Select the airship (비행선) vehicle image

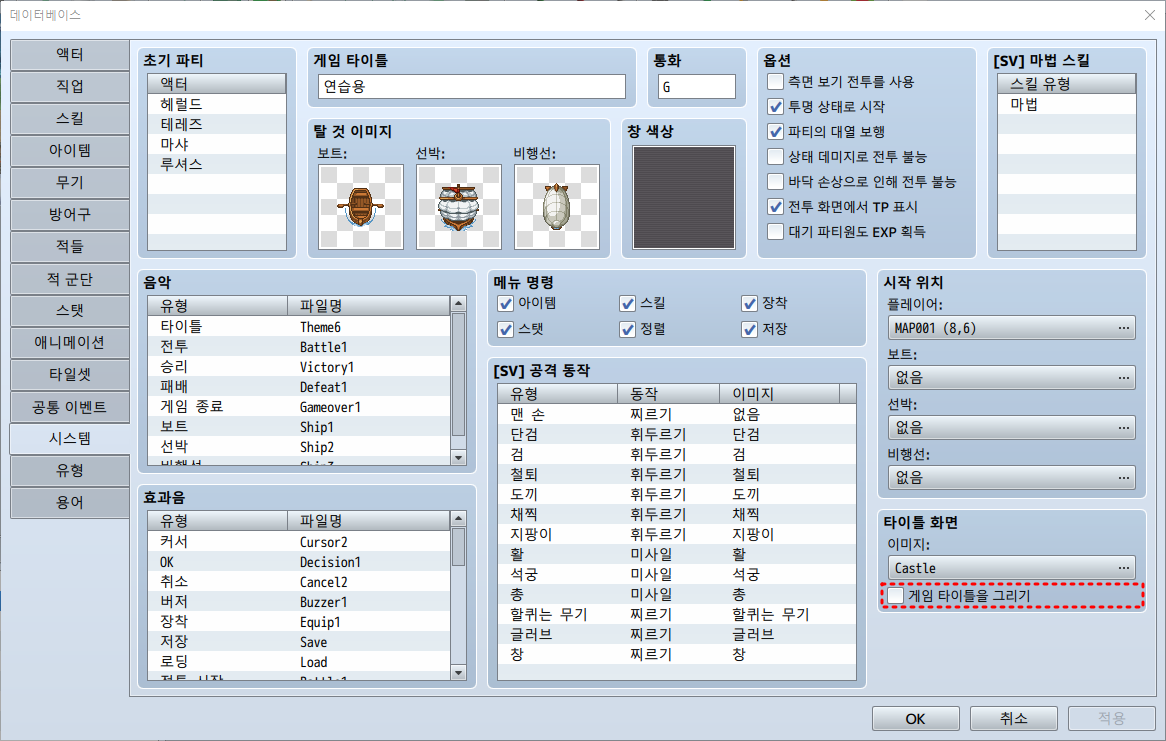[557, 207]
